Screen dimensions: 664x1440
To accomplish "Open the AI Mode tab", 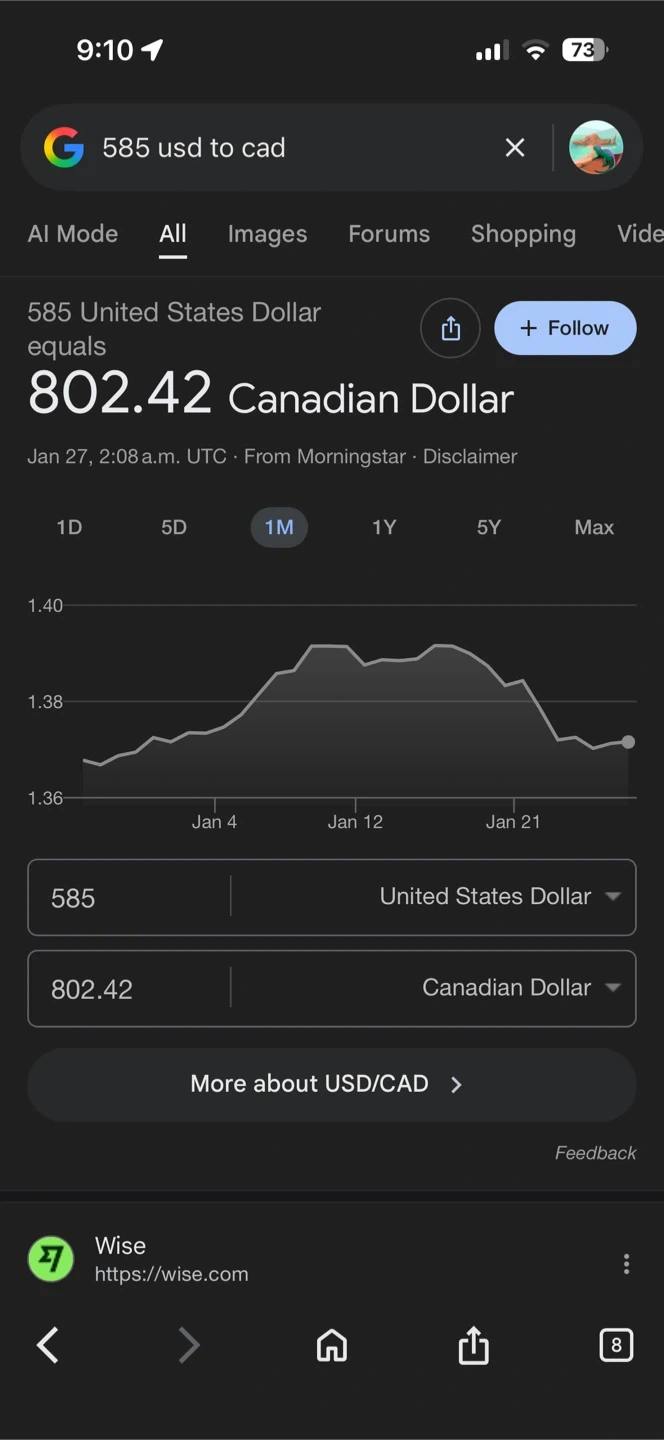I will pos(73,234).
